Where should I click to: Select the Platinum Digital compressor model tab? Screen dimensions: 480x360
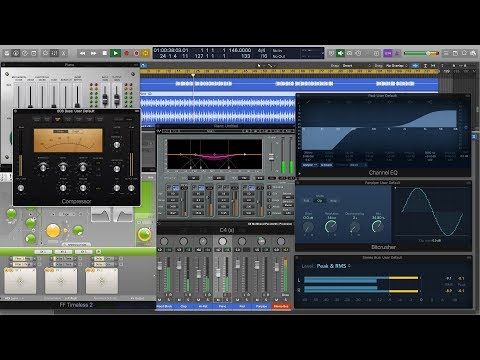coord(37,119)
